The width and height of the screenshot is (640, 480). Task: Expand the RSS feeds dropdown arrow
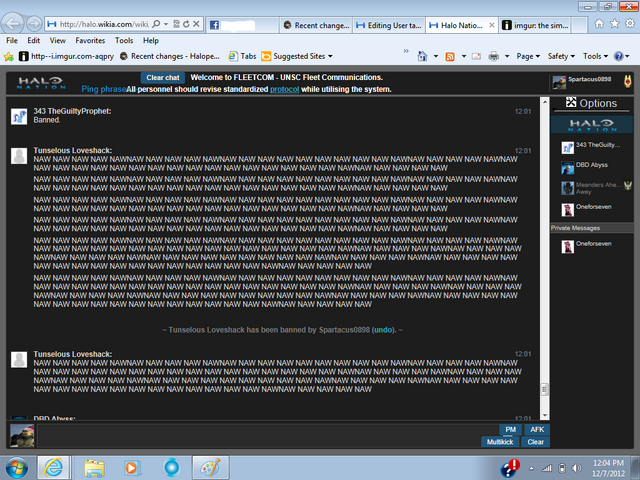click(x=464, y=56)
